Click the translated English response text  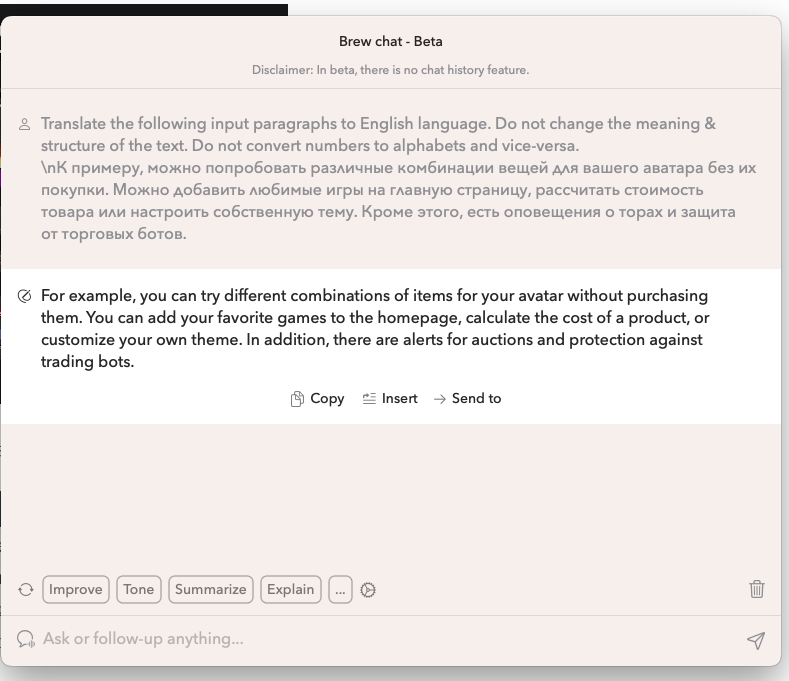click(375, 329)
